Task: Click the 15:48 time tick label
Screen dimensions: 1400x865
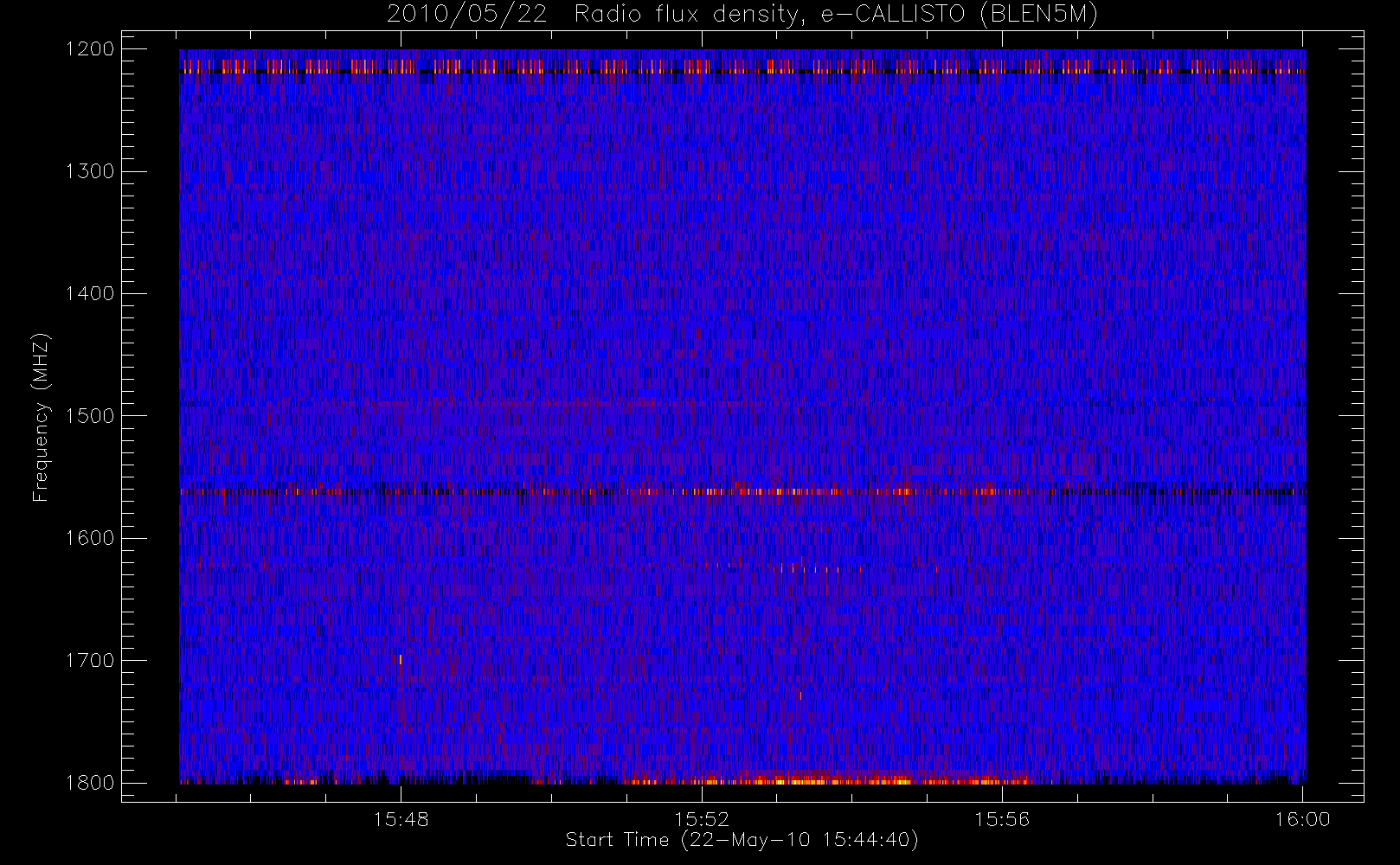Action: click(401, 818)
